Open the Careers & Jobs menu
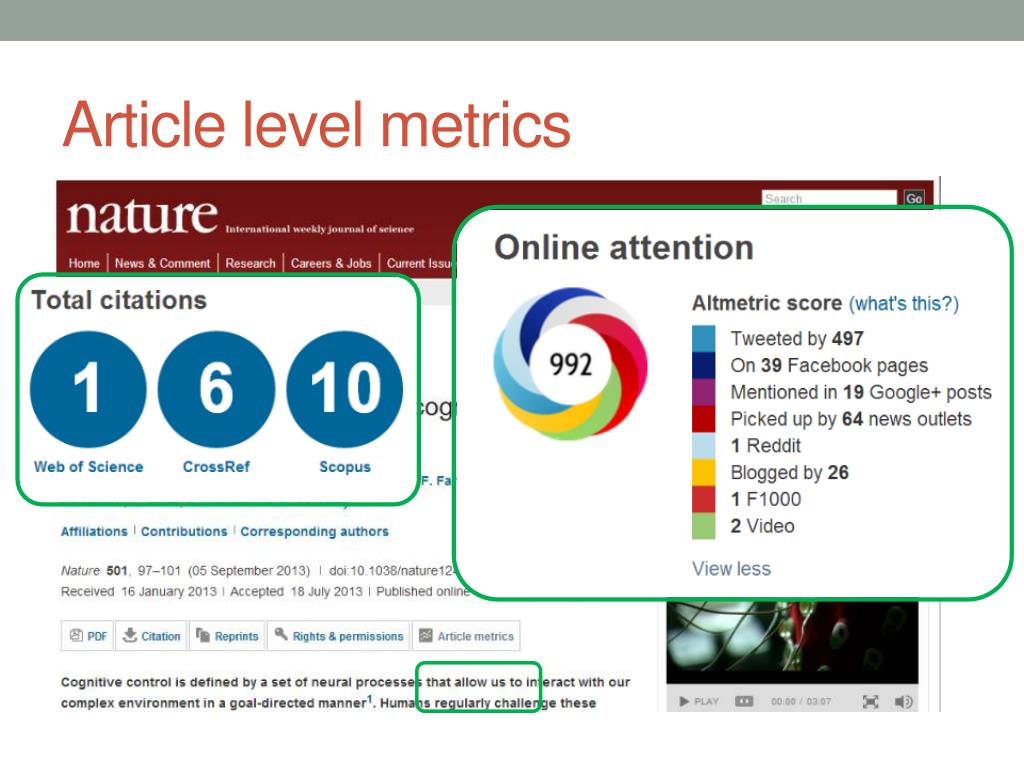The image size is (1024, 768). point(331,263)
